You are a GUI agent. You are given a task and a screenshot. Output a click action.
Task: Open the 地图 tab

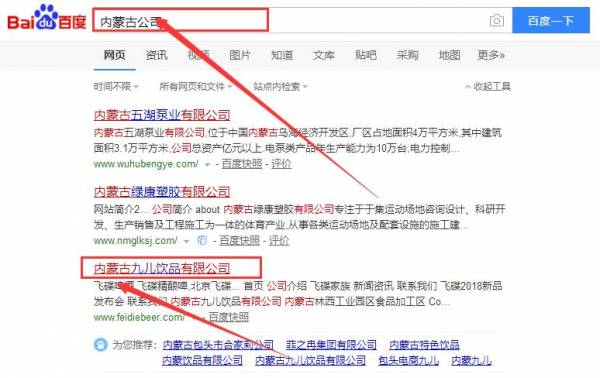click(x=449, y=55)
